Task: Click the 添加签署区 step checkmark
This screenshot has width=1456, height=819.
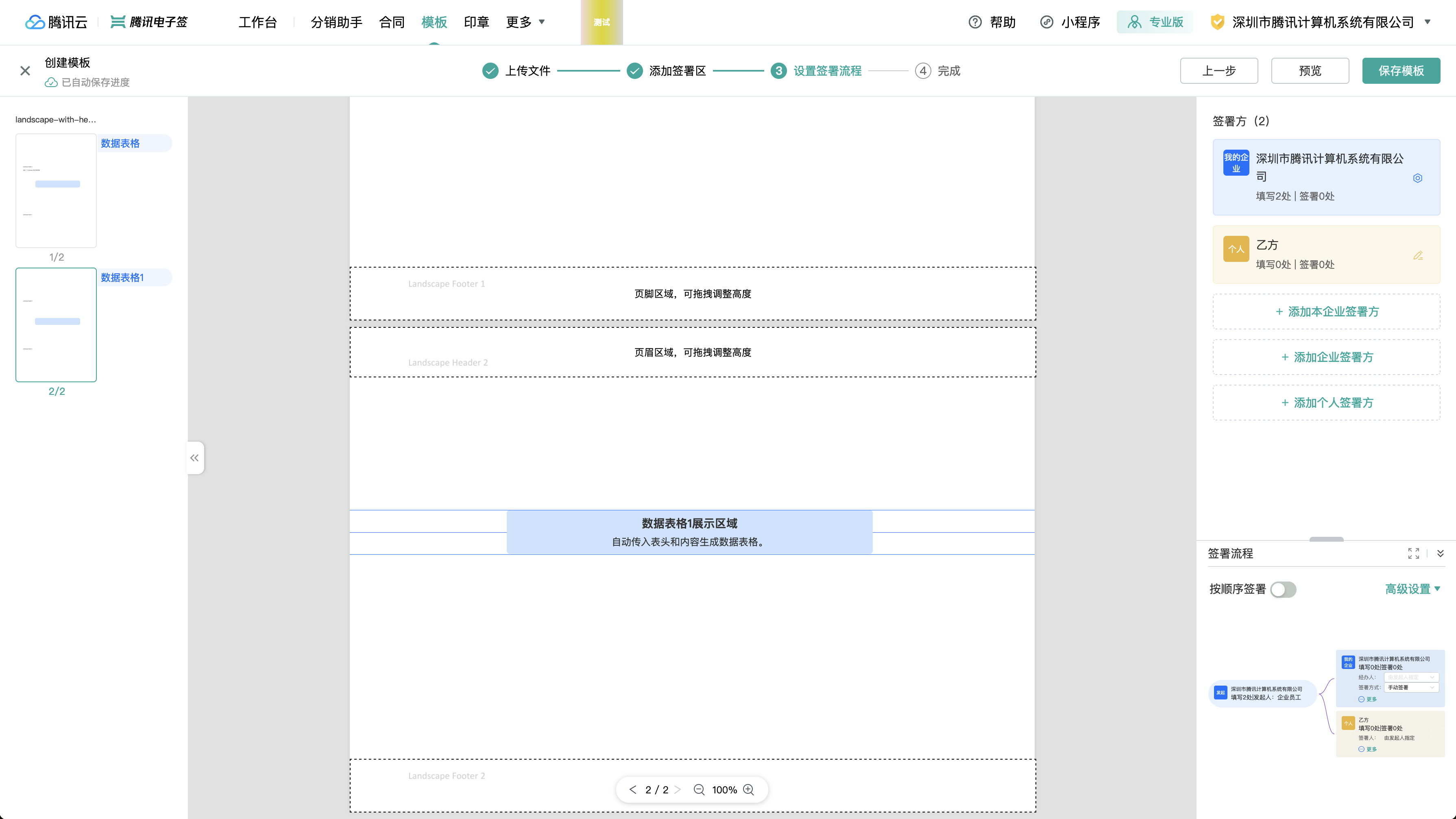Action: coord(635,71)
